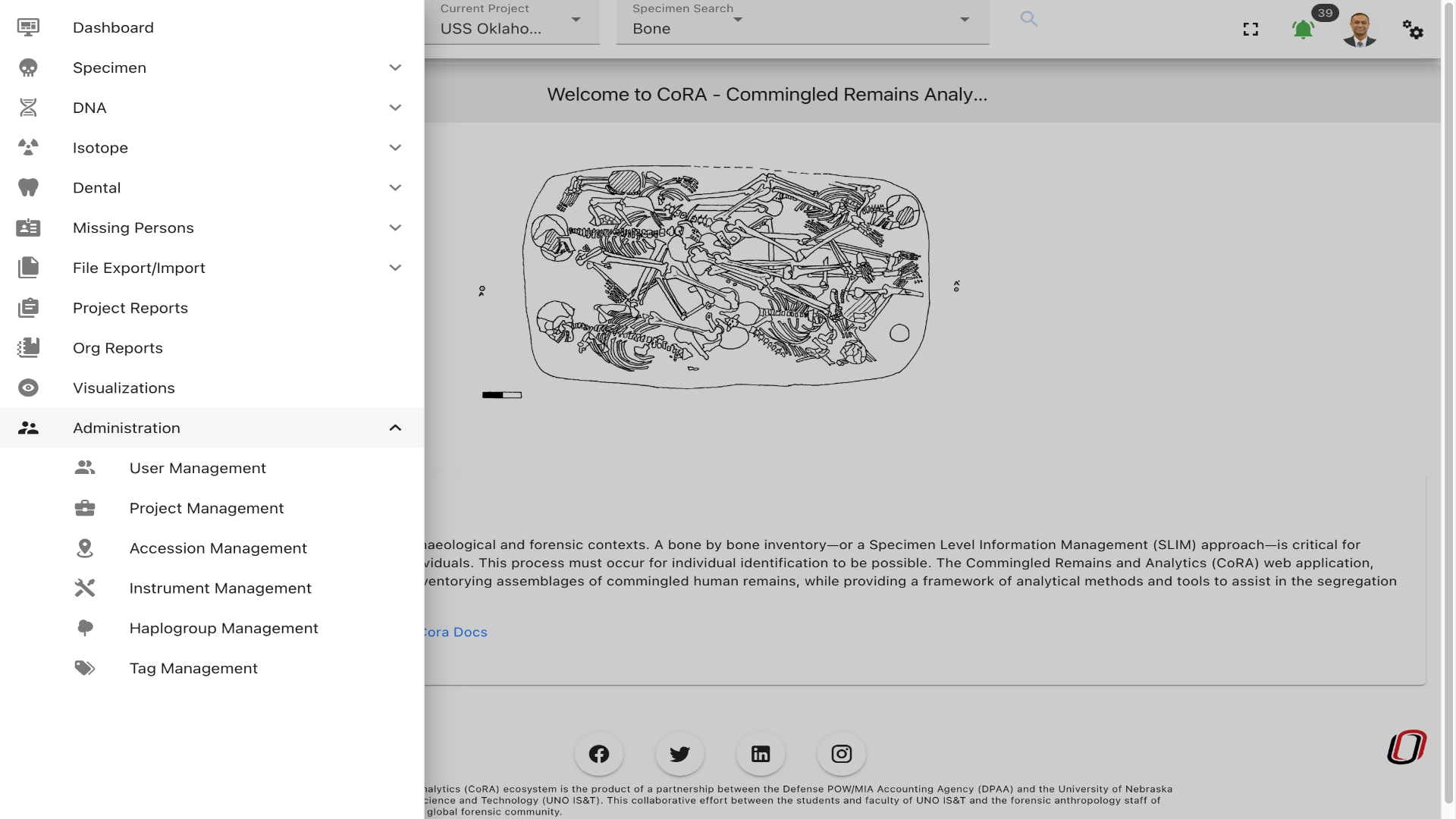The image size is (1456, 819).
Task: Open the Cora Docs link
Action: 456,632
